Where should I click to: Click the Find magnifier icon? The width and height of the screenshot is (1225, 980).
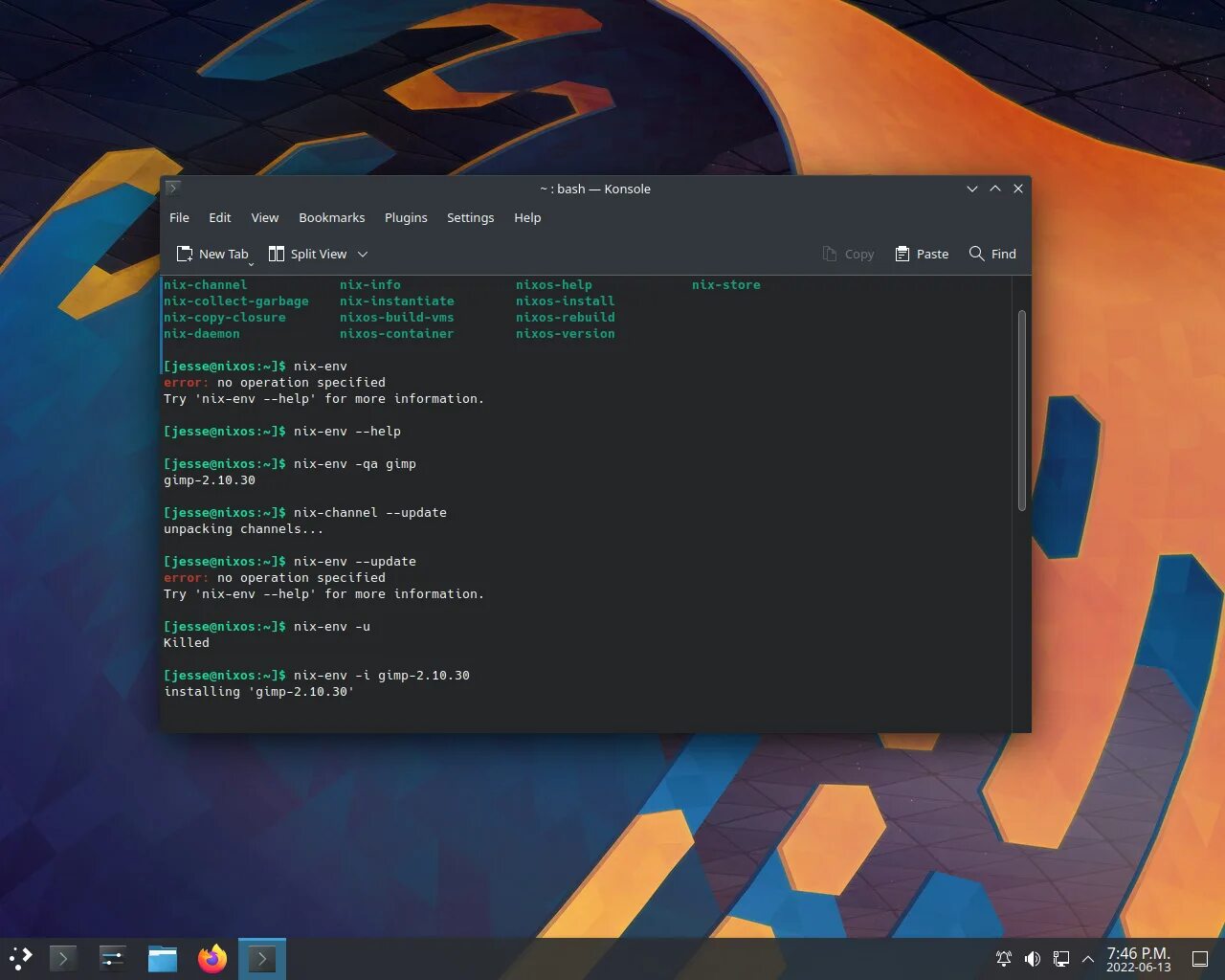coord(976,254)
